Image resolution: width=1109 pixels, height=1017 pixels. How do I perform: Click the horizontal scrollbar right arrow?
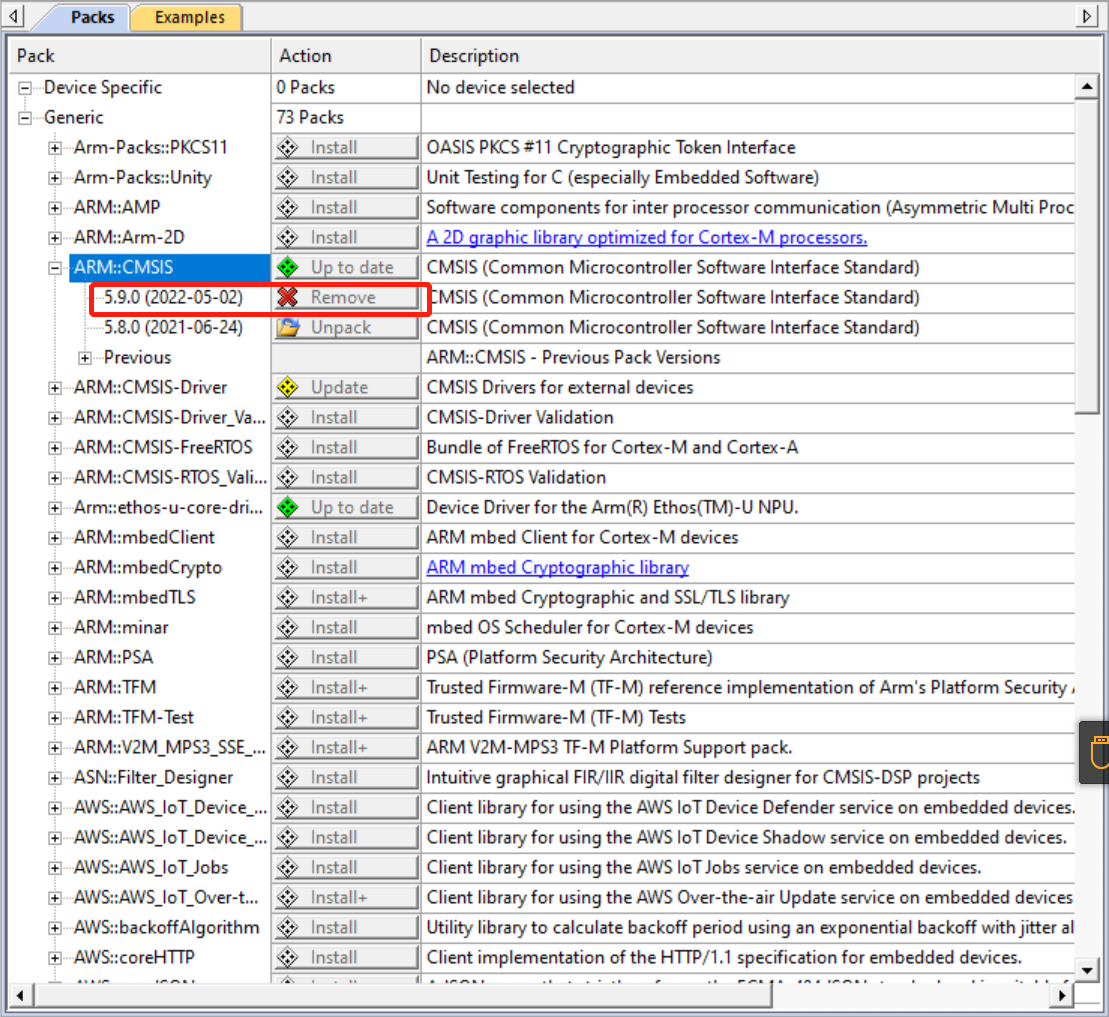(1062, 996)
